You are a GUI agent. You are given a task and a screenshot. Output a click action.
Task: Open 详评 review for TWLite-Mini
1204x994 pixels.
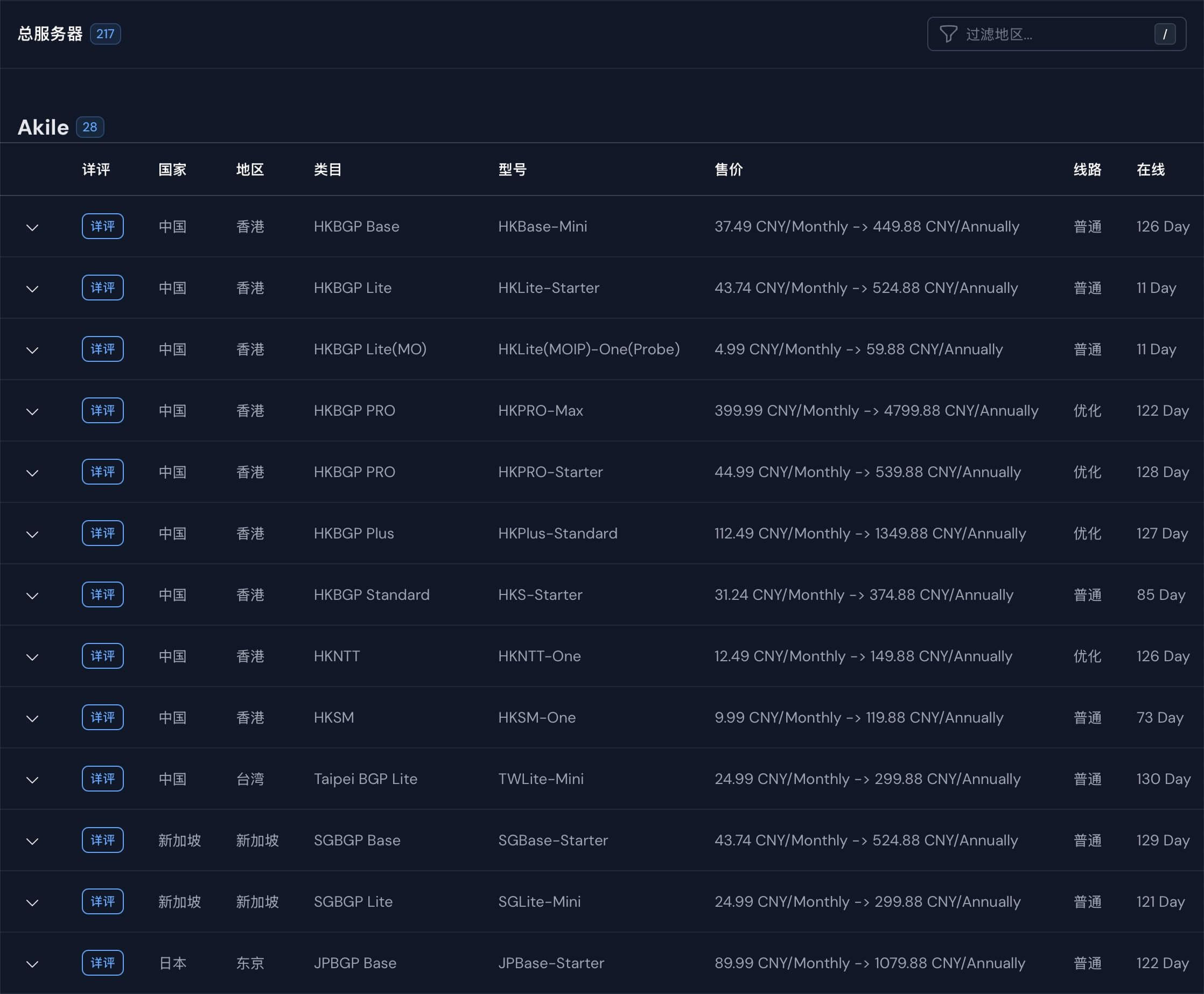[x=102, y=779]
